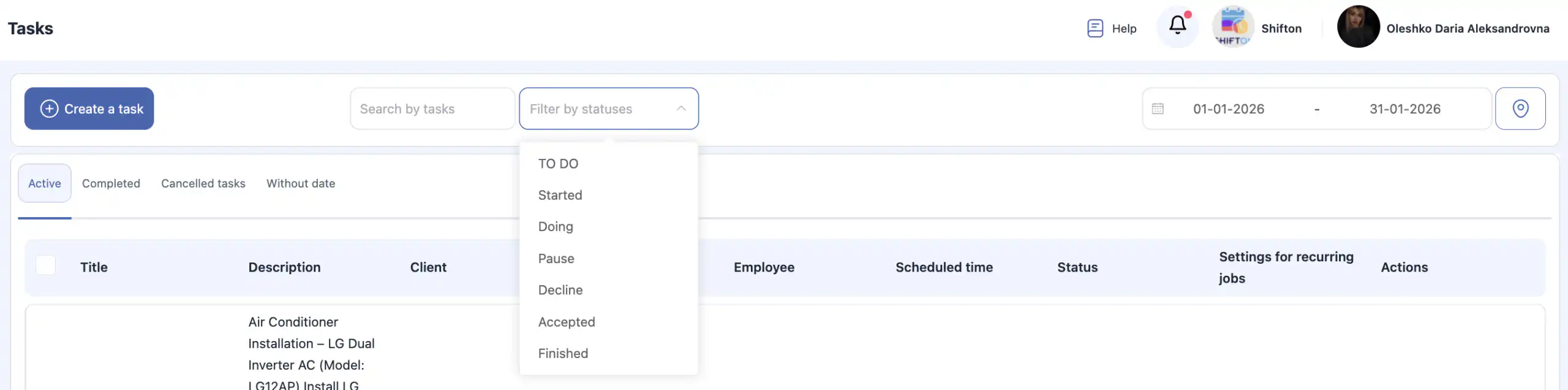This screenshot has width=1568, height=390.
Task: Click the Oleshko Daria Aleksandrovna profile name
Action: (1468, 28)
